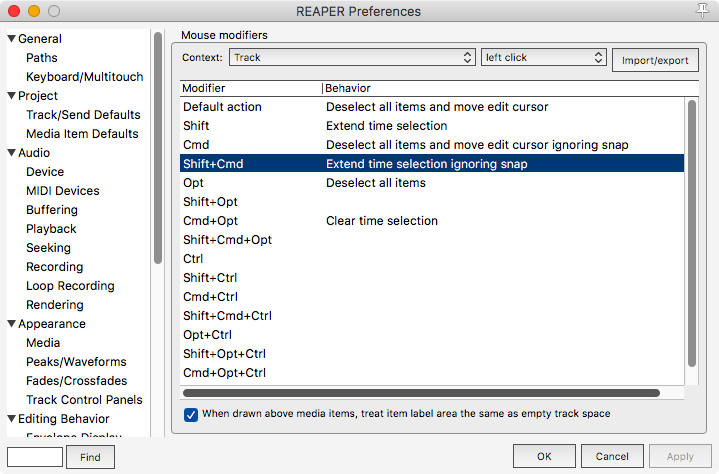Open Playback preferences page
Screen dimensions: 719x474
(x=51, y=229)
